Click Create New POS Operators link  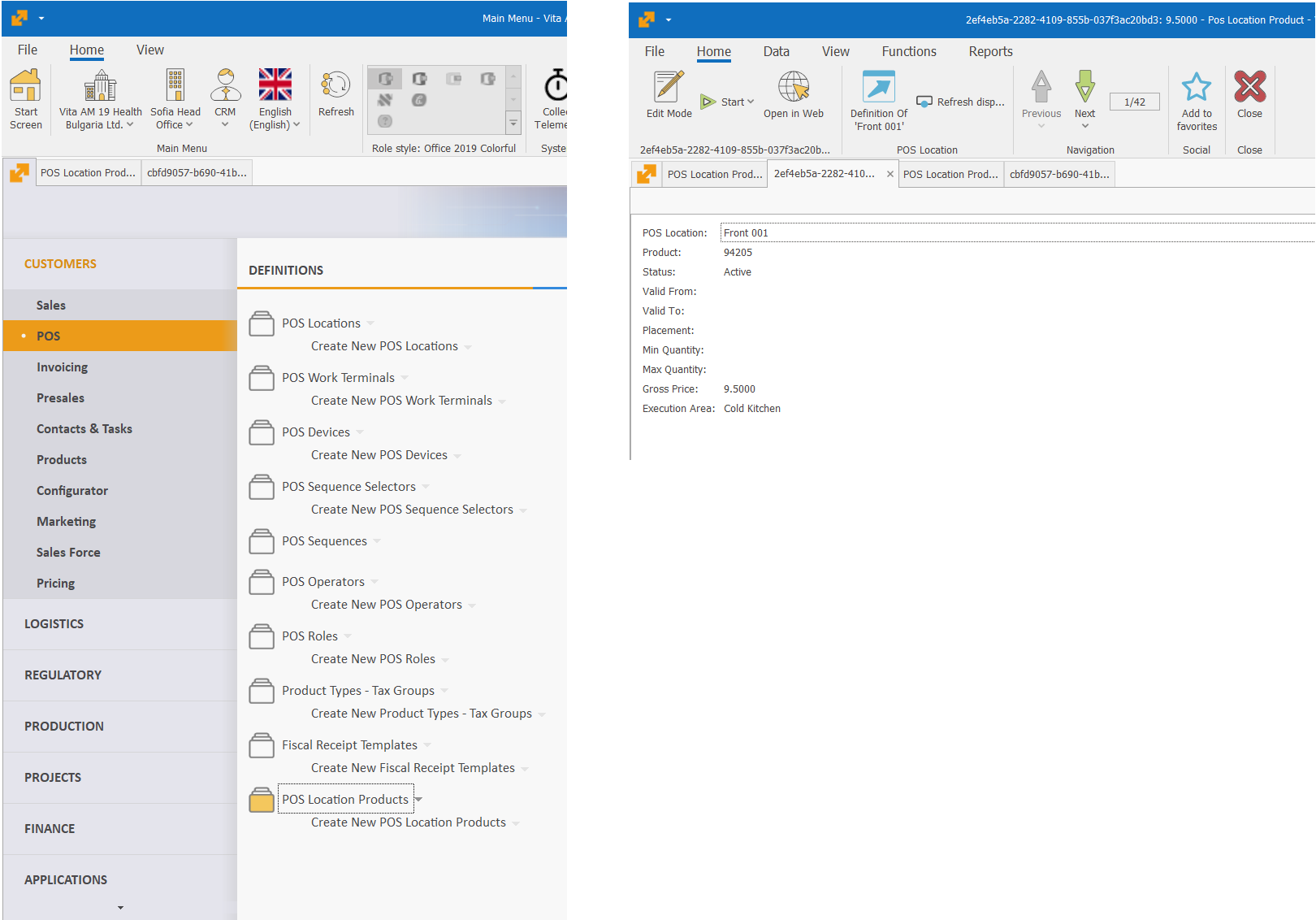[387, 605]
